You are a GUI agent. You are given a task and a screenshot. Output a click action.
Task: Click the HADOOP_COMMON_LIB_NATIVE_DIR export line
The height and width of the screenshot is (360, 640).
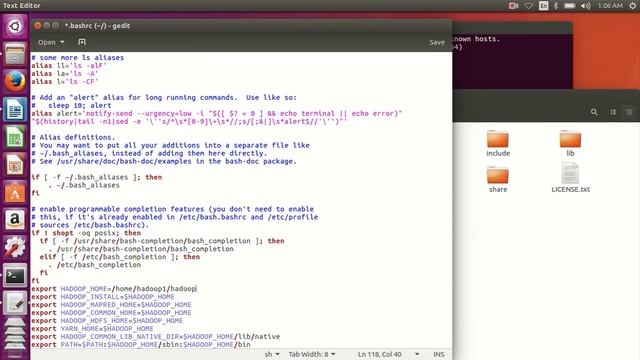tap(156, 337)
